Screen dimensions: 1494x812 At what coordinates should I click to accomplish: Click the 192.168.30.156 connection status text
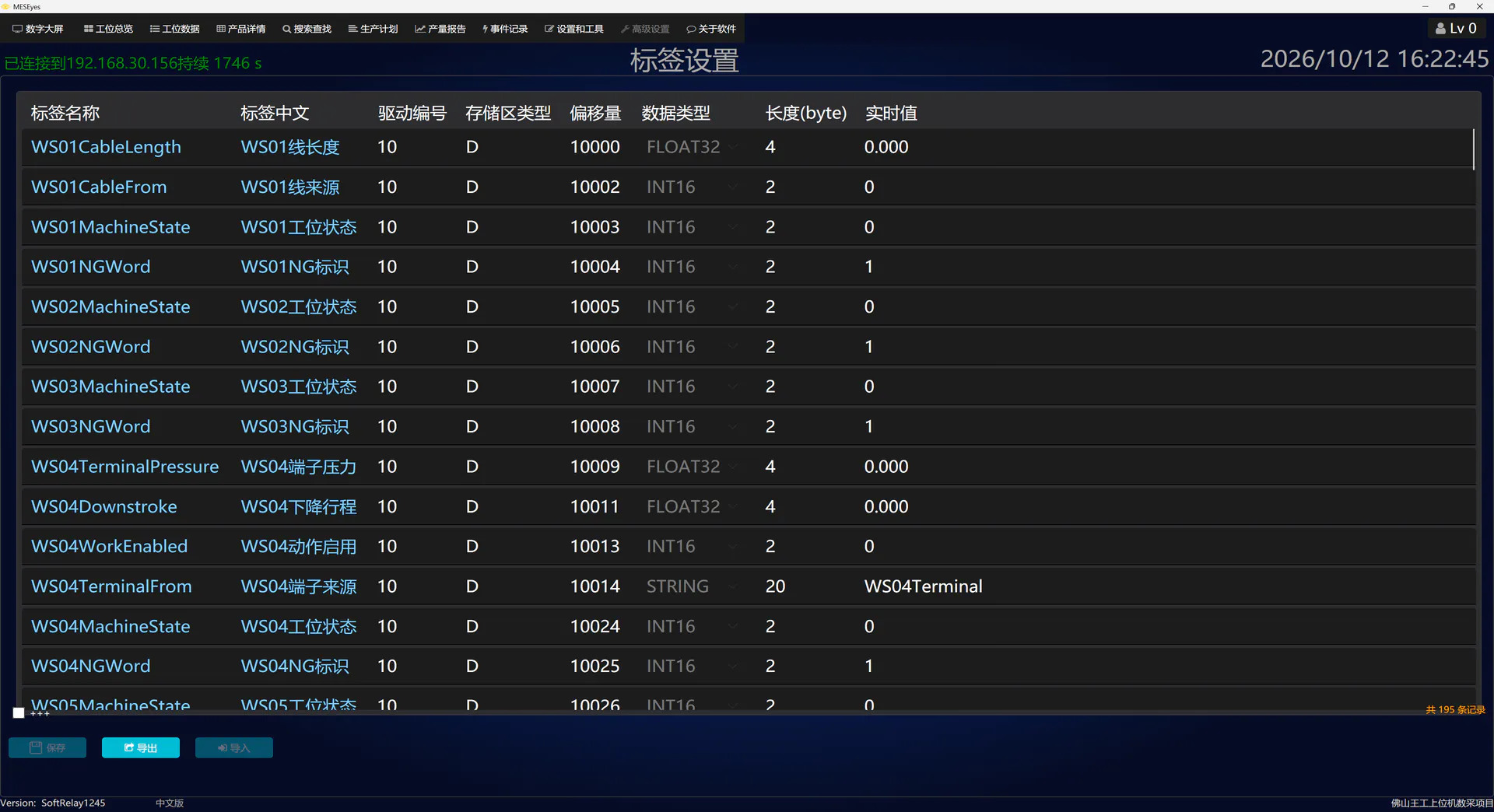click(x=133, y=63)
